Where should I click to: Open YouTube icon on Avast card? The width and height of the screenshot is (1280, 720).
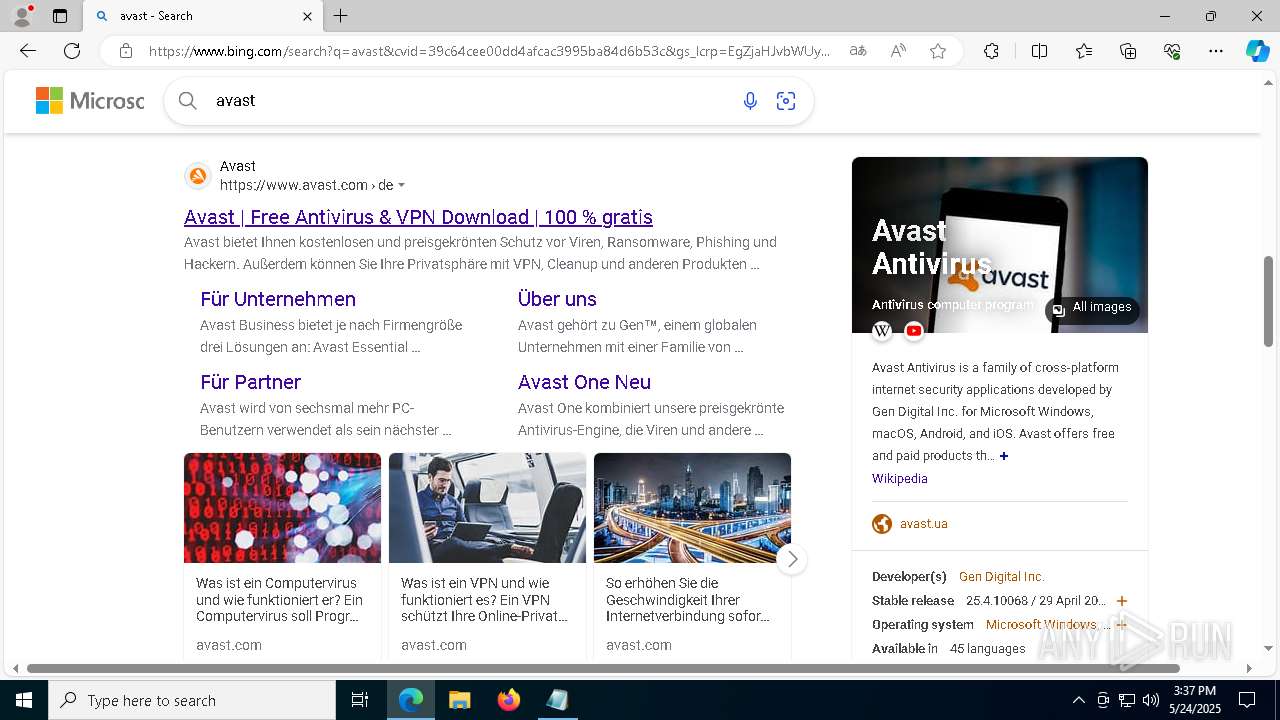click(x=914, y=330)
